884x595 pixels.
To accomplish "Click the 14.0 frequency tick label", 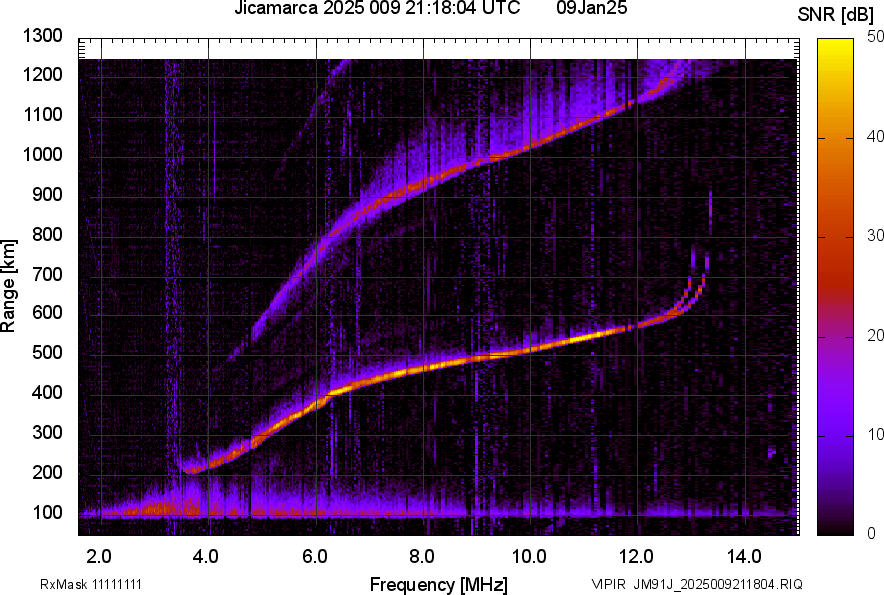I will [x=744, y=556].
